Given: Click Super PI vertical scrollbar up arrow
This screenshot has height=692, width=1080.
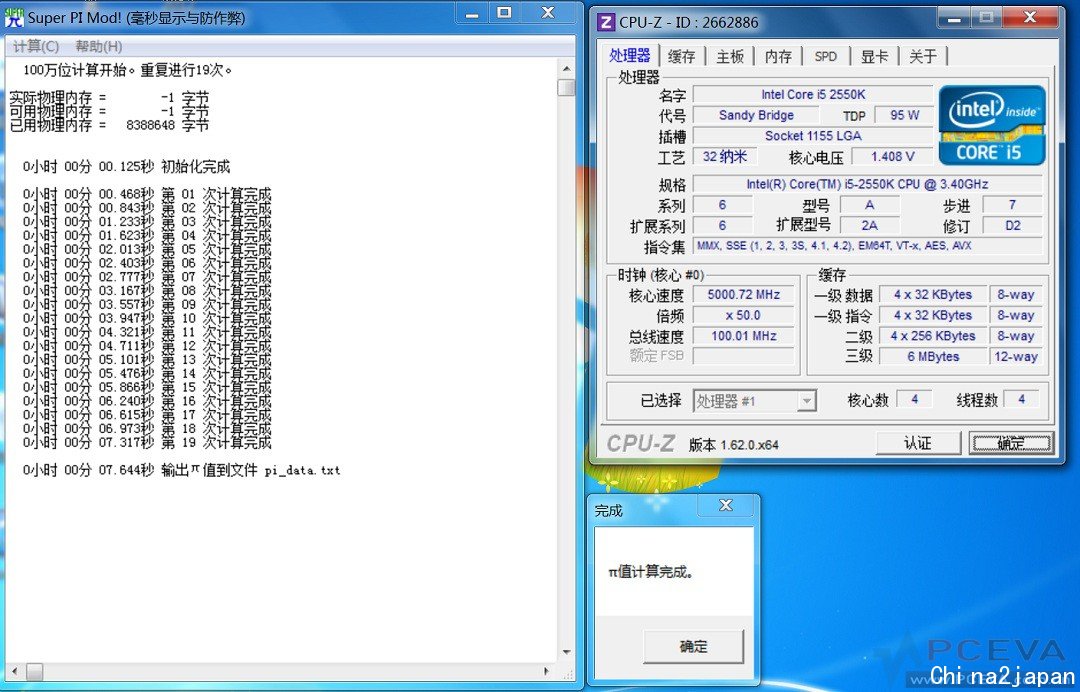Looking at the screenshot, I should [x=566, y=69].
